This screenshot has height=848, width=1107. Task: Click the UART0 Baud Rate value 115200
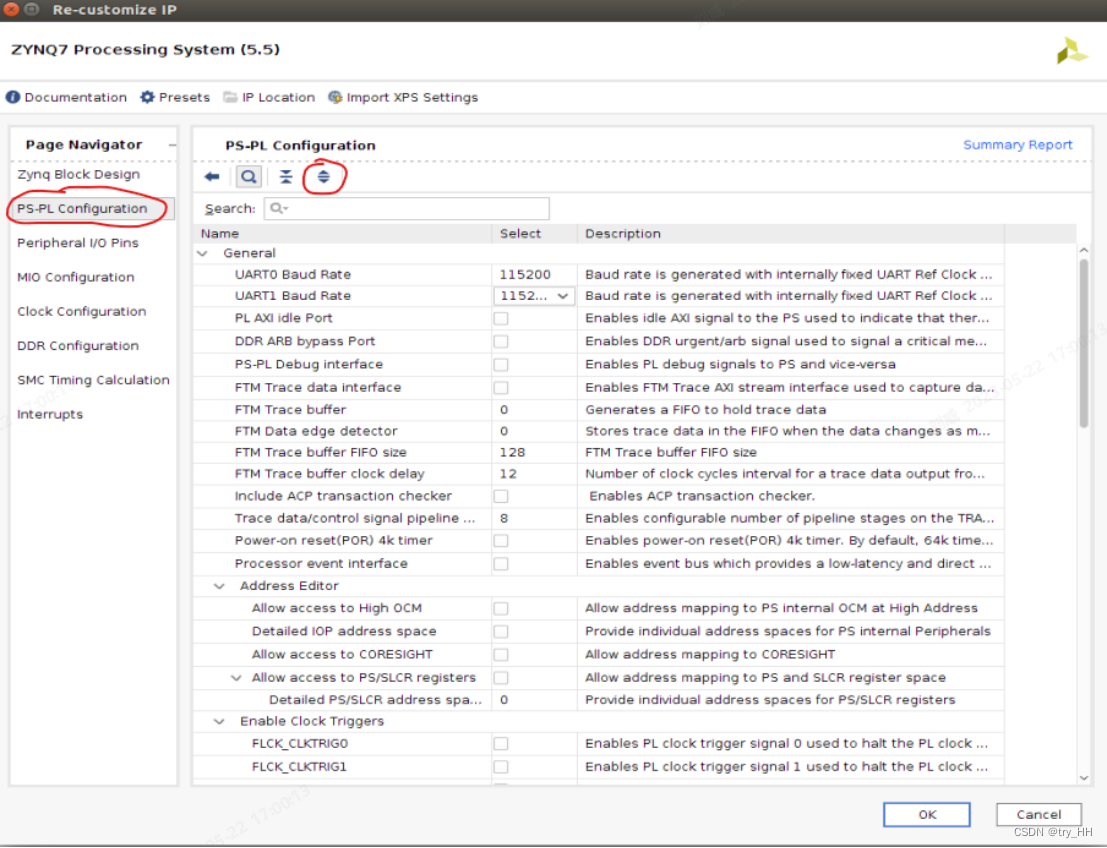pos(525,275)
